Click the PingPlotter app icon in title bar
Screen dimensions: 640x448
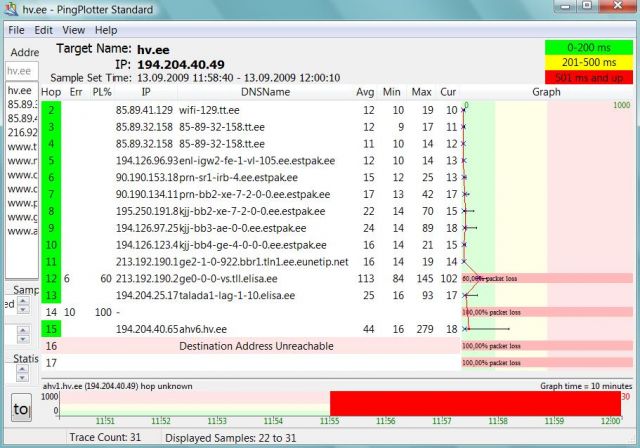(x=11, y=9)
